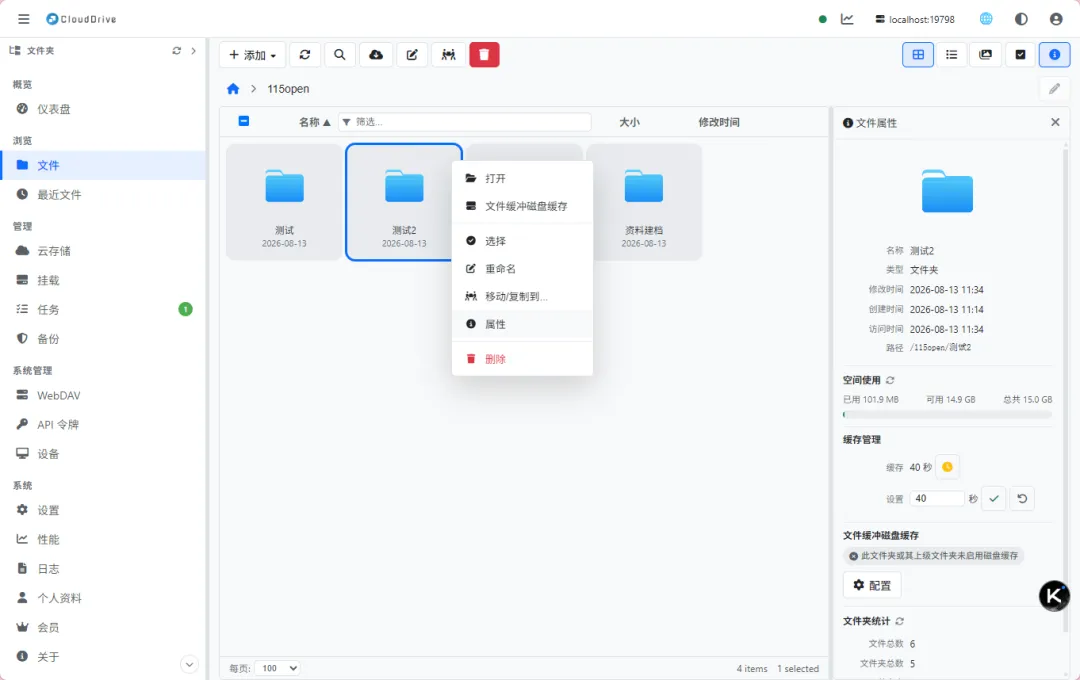Refresh 空间使用 statistics
The height and width of the screenshot is (680, 1080).
pos(891,380)
